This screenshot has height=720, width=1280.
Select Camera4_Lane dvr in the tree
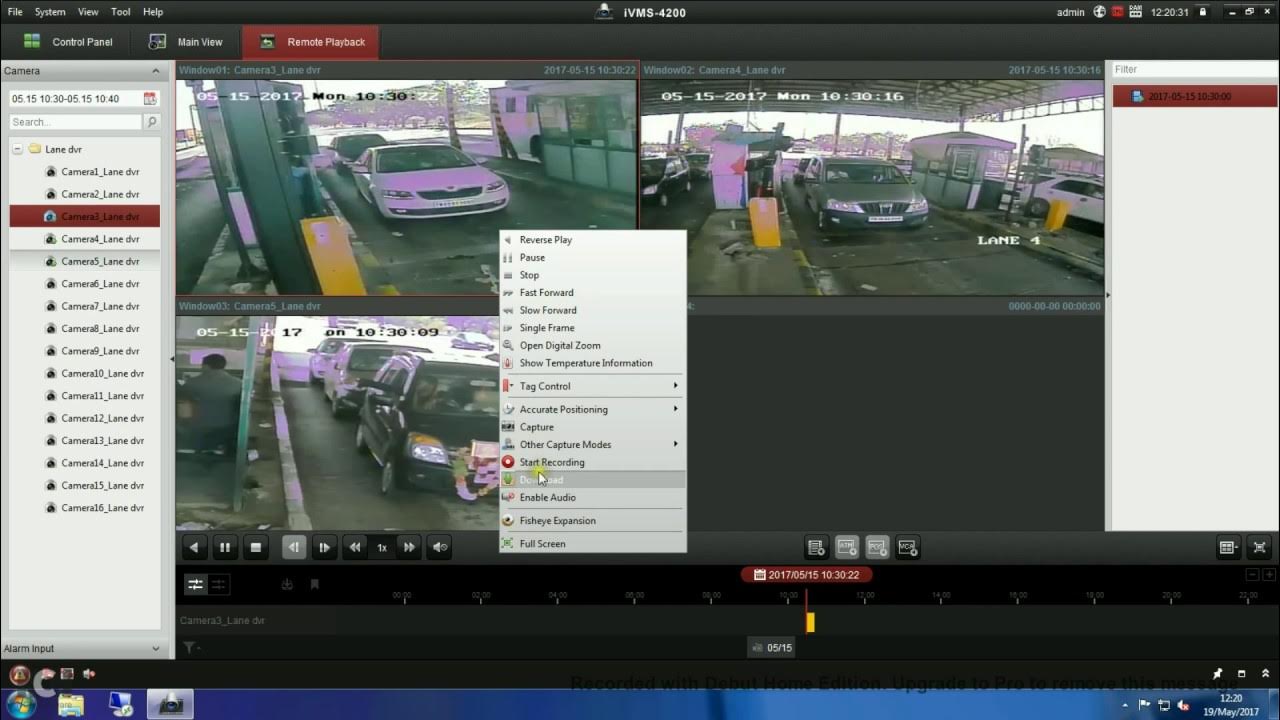pos(100,239)
